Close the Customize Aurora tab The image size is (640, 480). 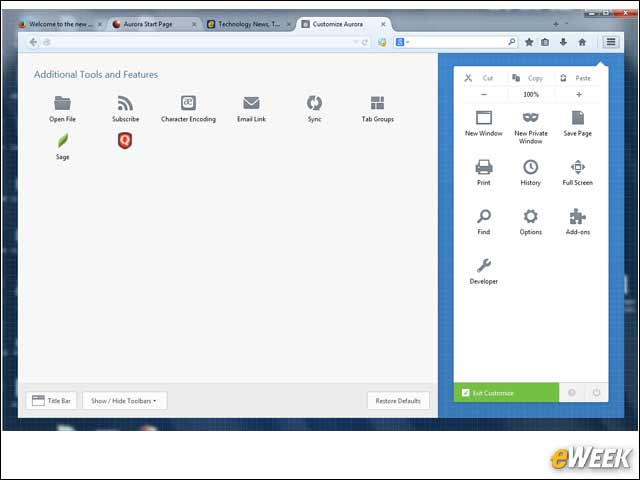pyautogui.click(x=383, y=24)
